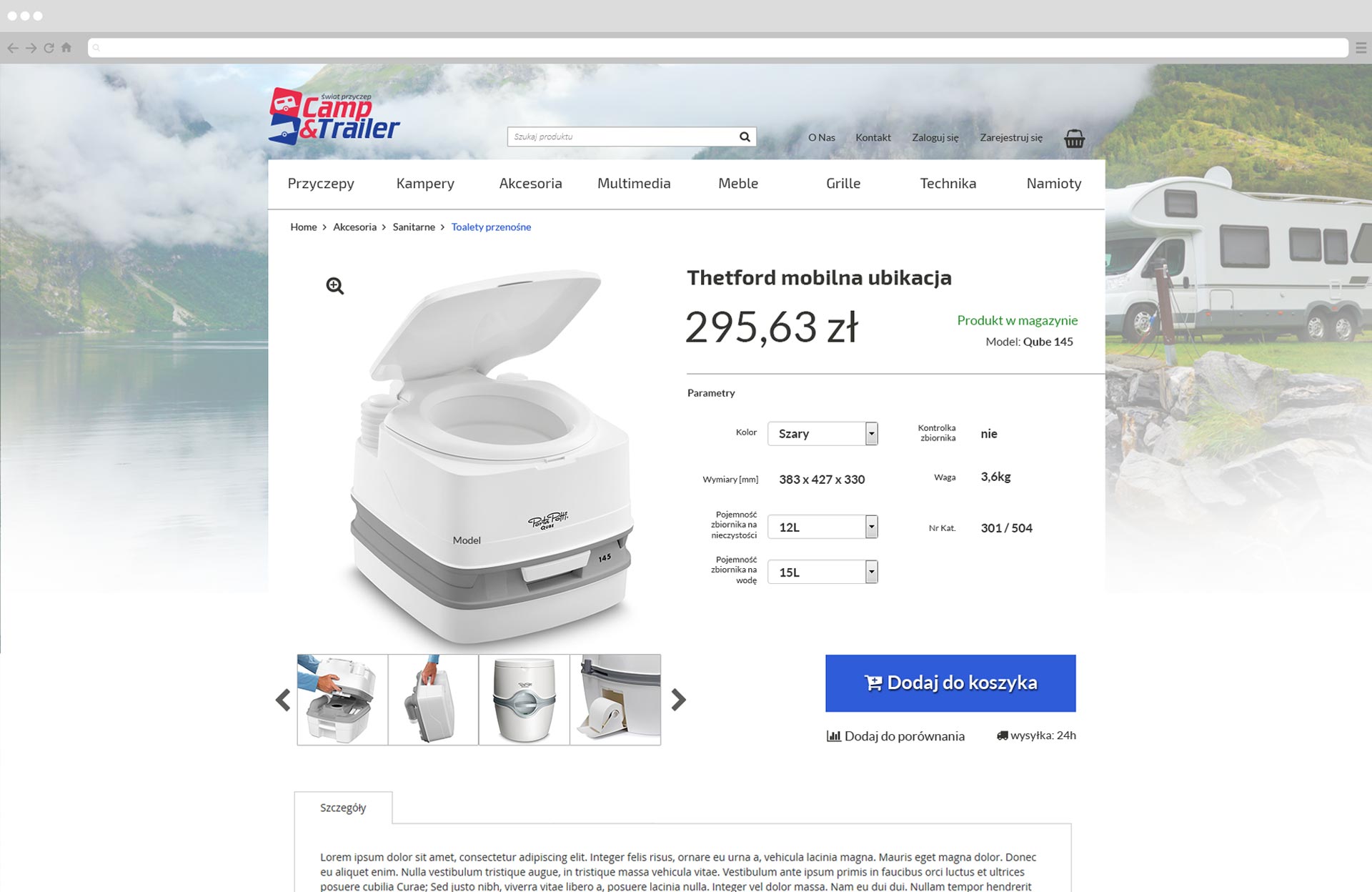The width and height of the screenshot is (1372, 892).
Task: Reload the page with refresh icon
Action: click(49, 48)
